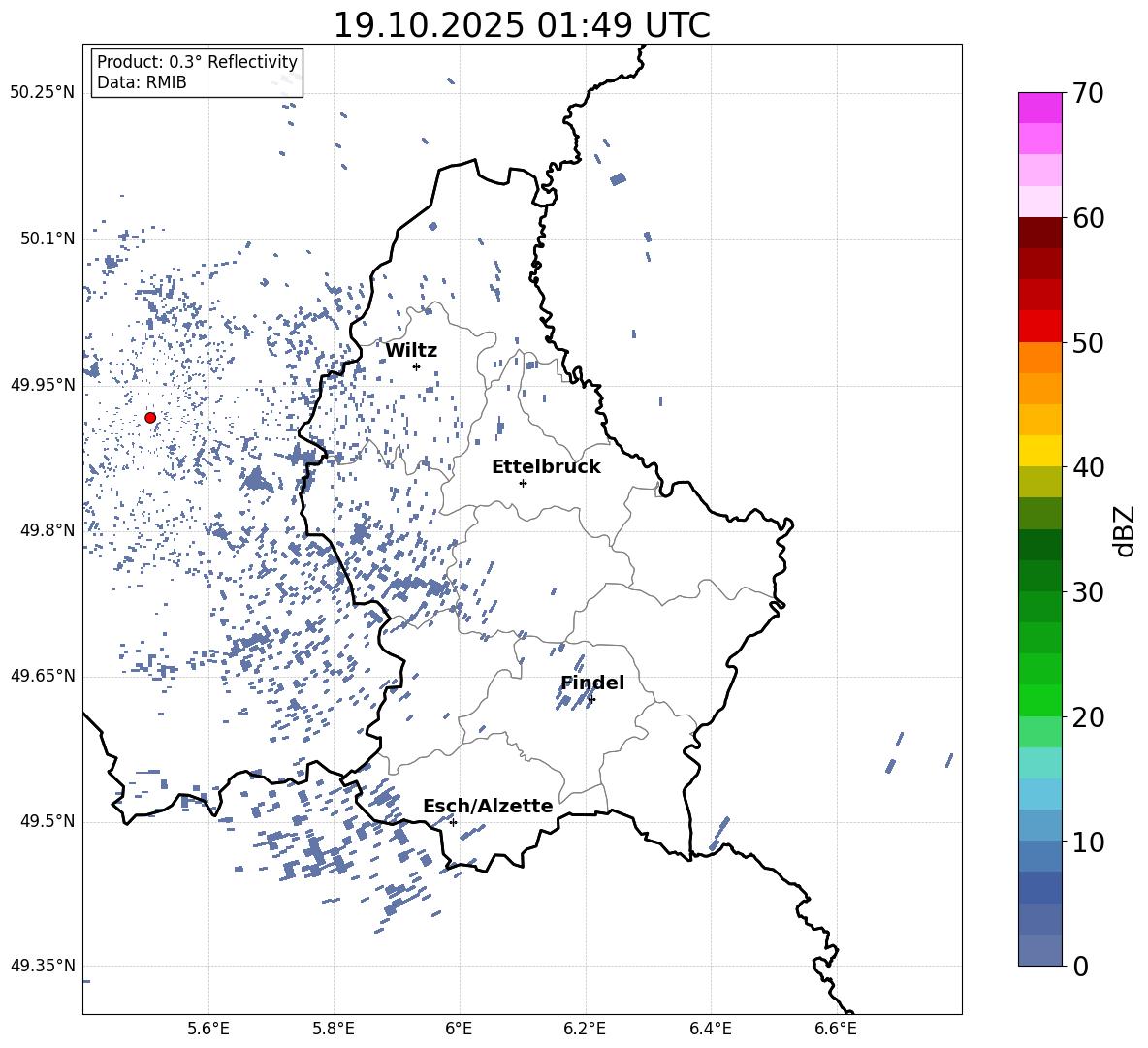Select the Wiltz city label
Screen dimensions: 1148x1048
pyautogui.click(x=411, y=351)
